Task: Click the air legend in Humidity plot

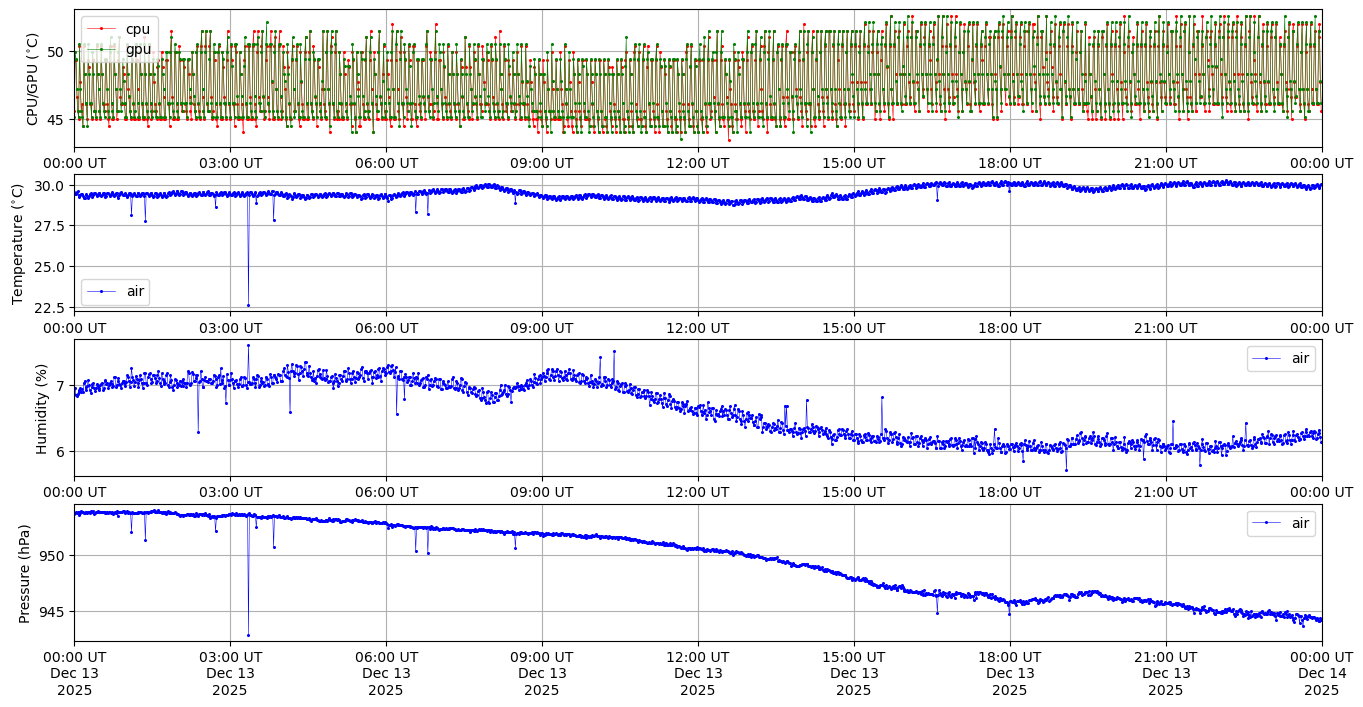Action: pyautogui.click(x=1281, y=358)
